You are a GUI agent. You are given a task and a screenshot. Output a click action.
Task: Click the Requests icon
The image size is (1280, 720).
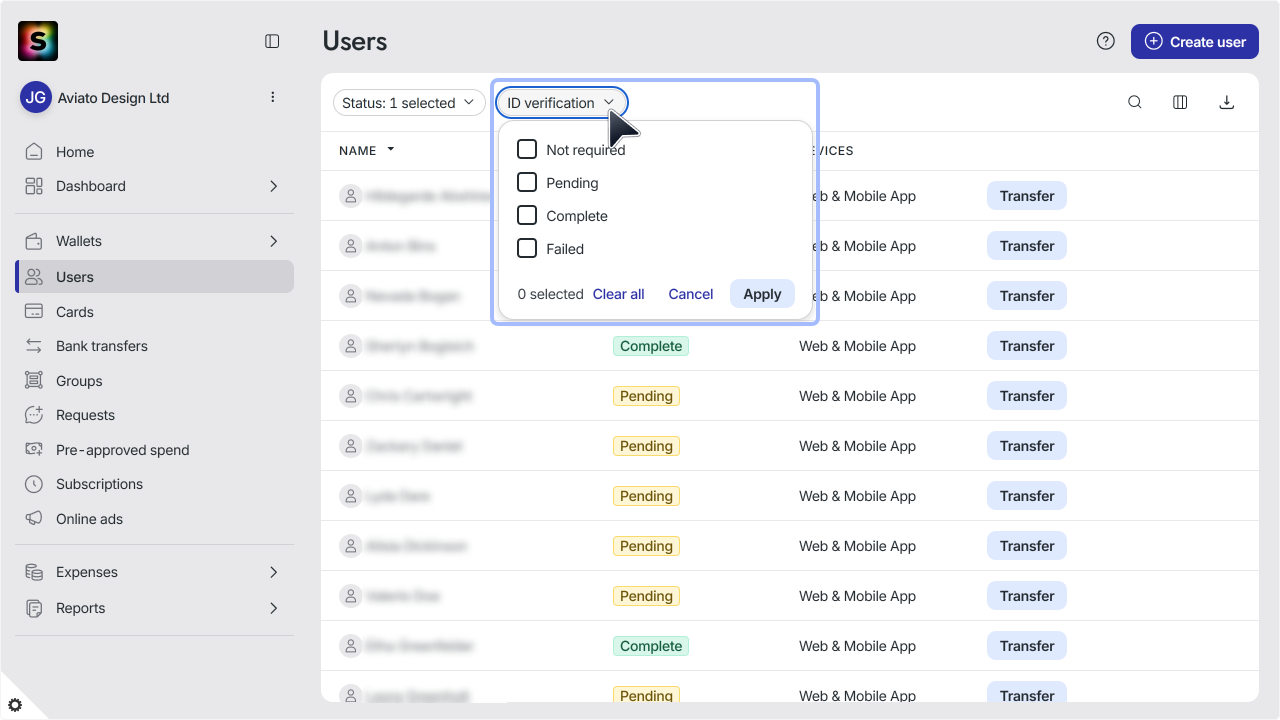[x=34, y=415]
